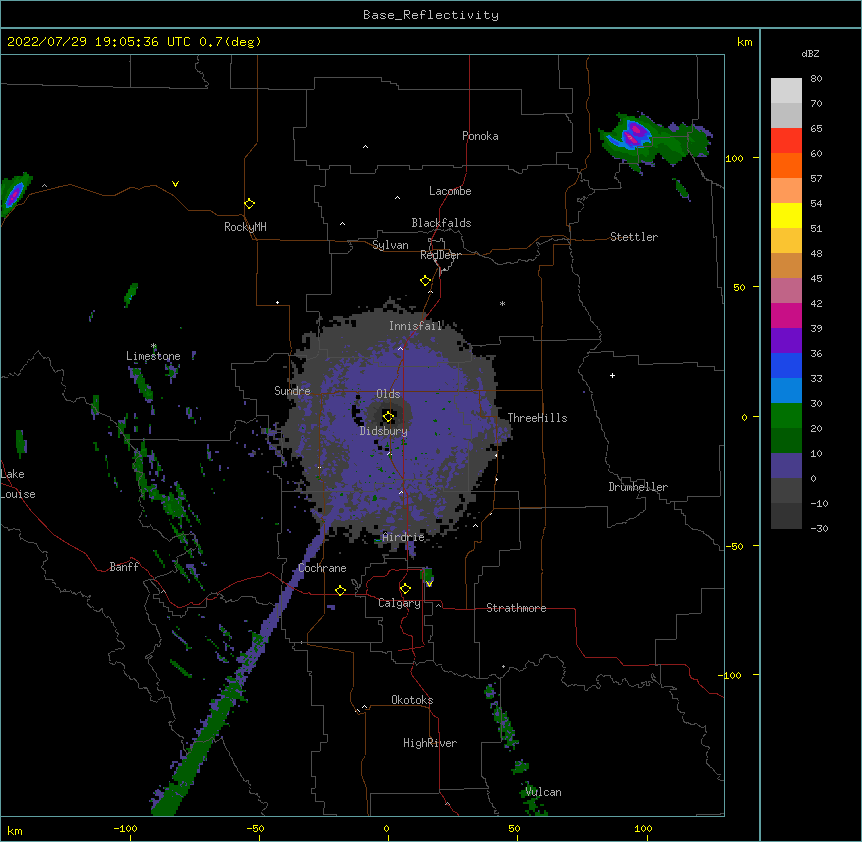
Task: Click the yellow diamond marker beside RedDeer
Action: [425, 281]
